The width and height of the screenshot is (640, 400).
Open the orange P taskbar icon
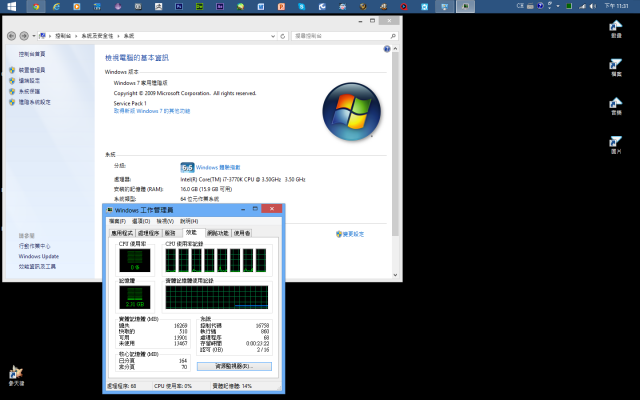281,6
